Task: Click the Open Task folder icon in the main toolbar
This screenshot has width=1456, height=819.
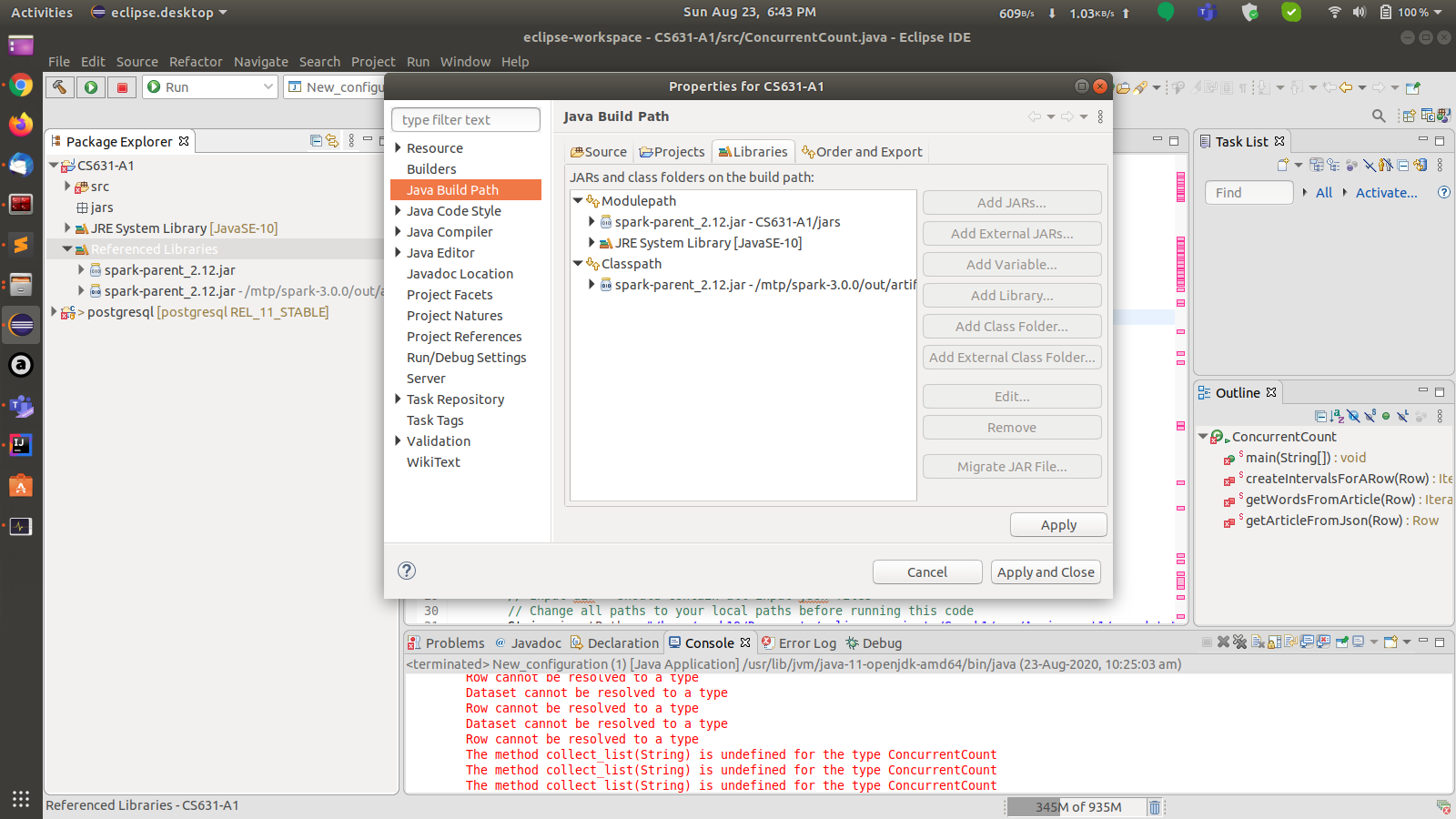Action: tap(1123, 87)
